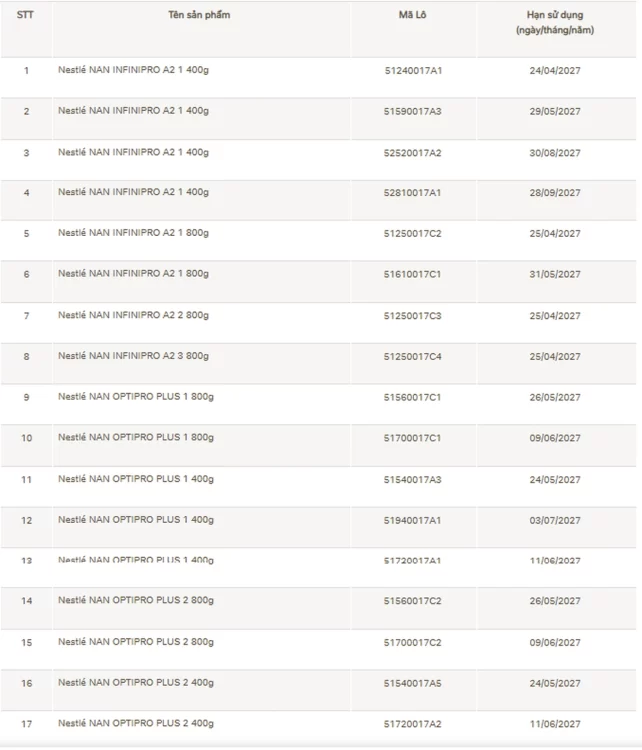Click the "STT" column header
The width and height of the screenshot is (642, 750).
click(26, 15)
